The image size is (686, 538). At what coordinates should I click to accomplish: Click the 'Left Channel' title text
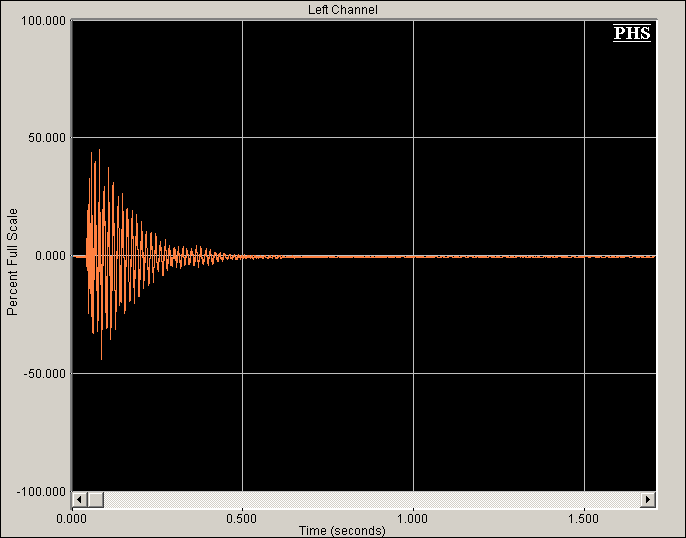(x=343, y=10)
